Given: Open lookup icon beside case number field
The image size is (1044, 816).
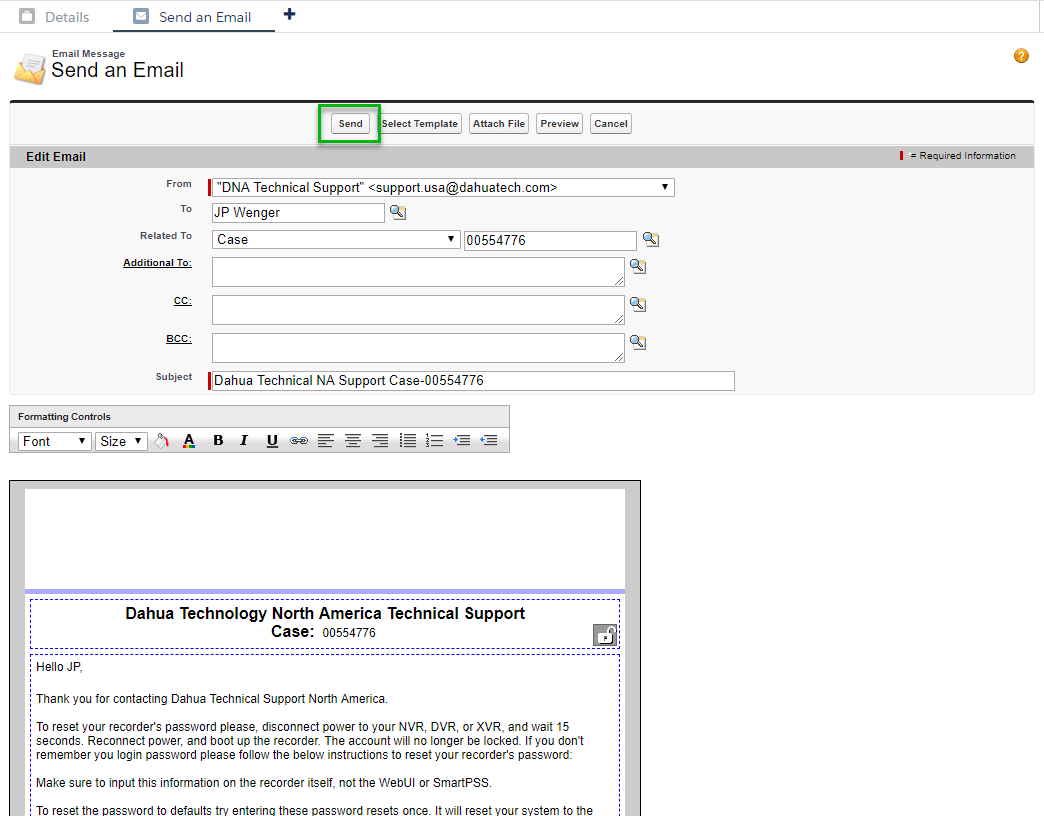Looking at the screenshot, I should [x=651, y=240].
